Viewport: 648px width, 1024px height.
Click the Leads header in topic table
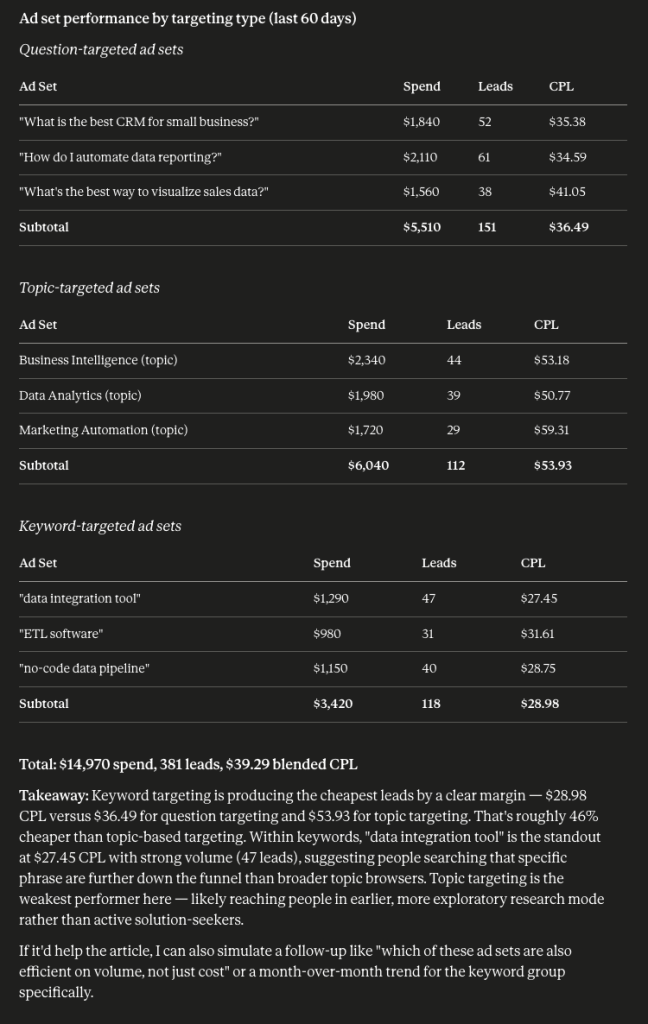point(464,325)
